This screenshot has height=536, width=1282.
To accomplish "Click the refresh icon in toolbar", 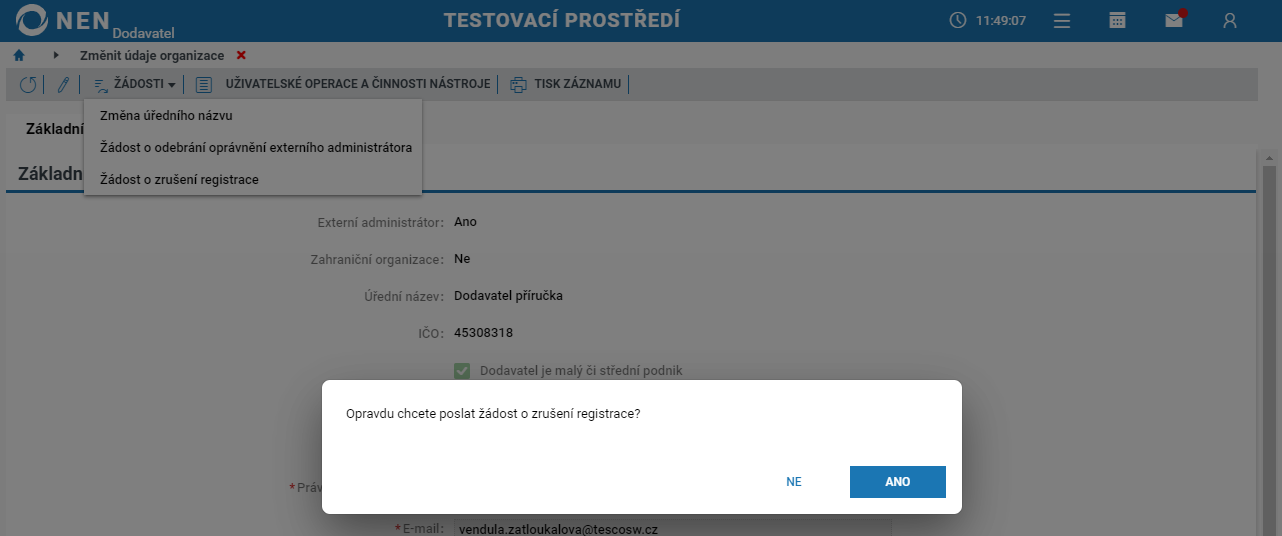I will pyautogui.click(x=28, y=85).
